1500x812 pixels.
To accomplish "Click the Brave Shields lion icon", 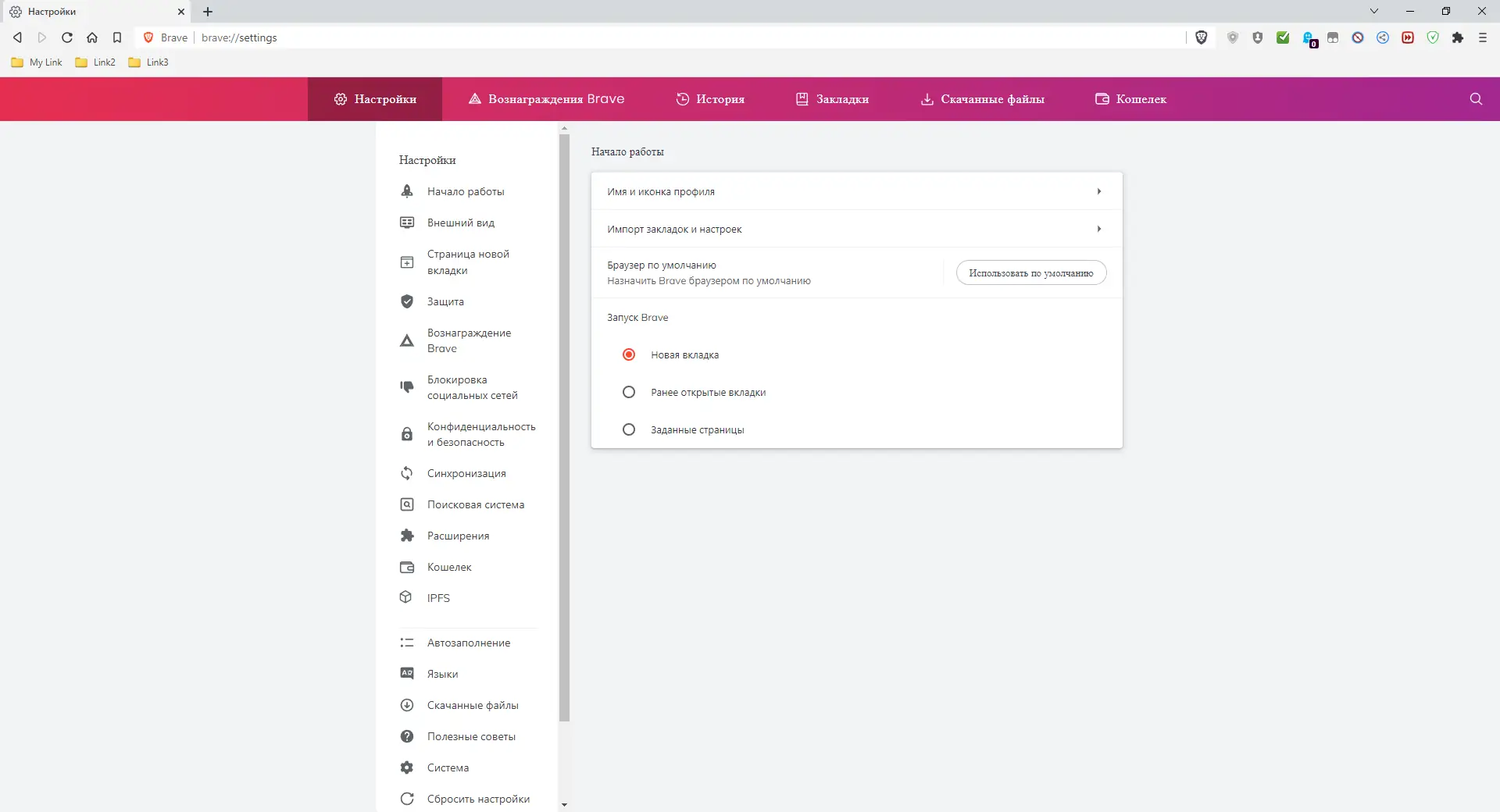I will point(1202,37).
